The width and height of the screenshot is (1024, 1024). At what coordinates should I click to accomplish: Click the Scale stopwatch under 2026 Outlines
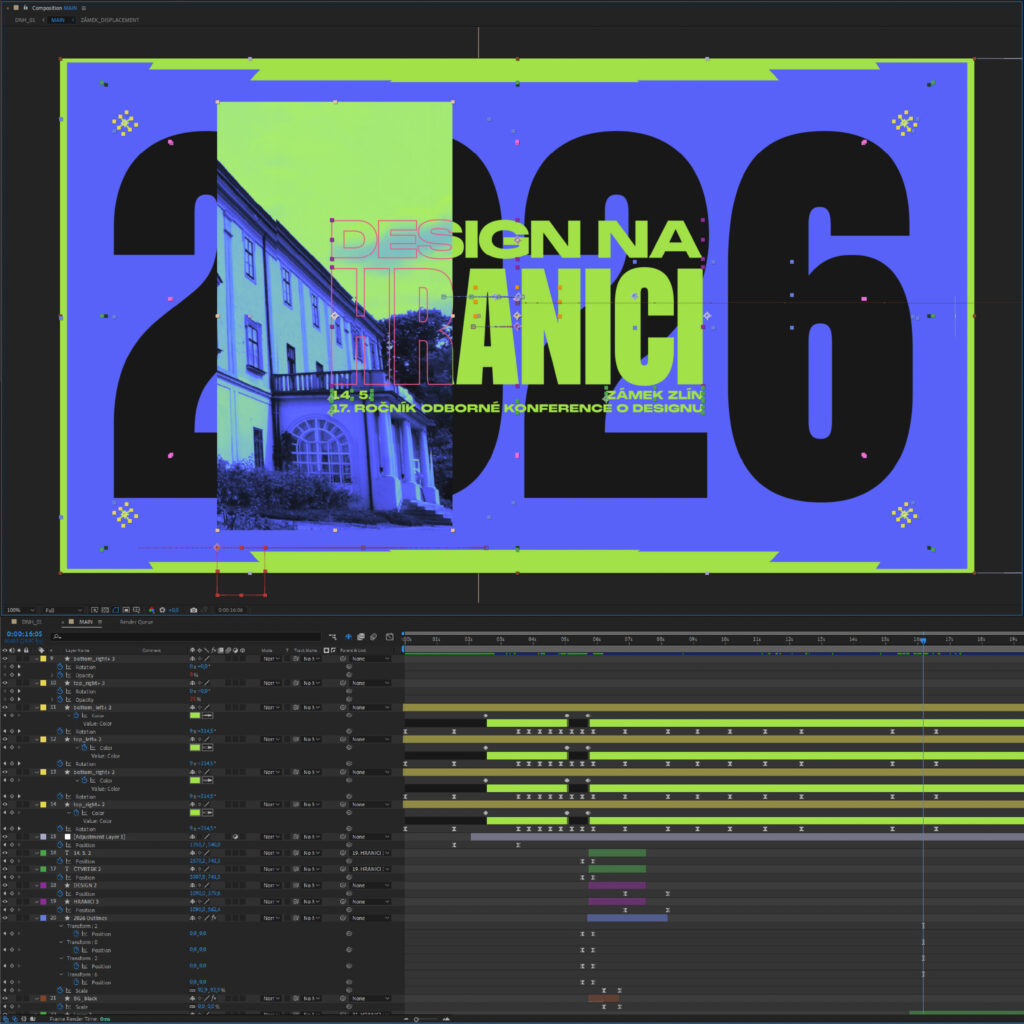tap(59, 990)
